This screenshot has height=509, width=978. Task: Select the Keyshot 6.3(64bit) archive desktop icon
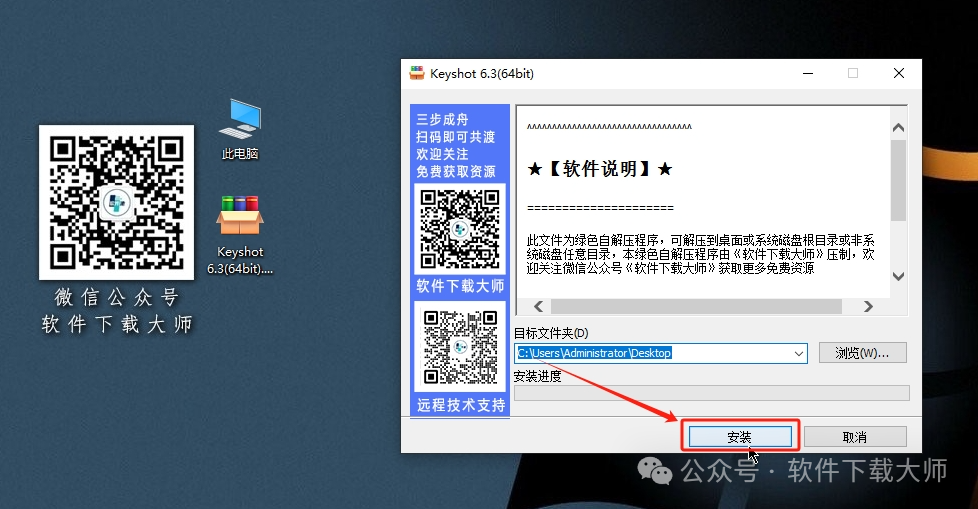240,235
